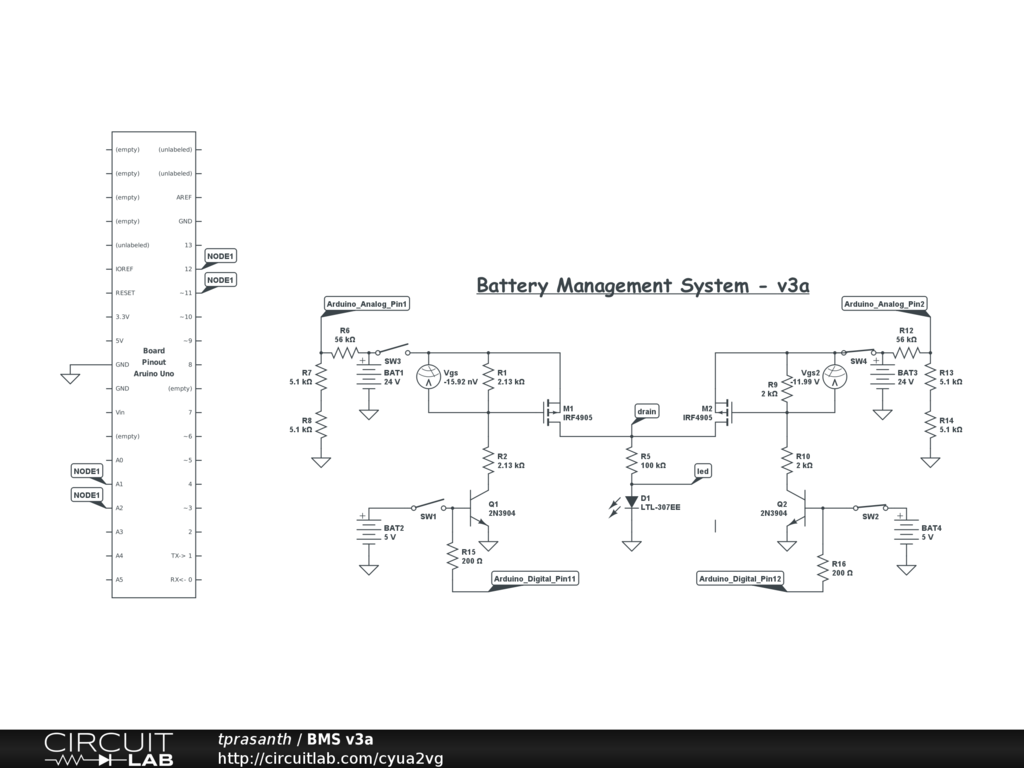This screenshot has width=1024, height=768.
Task: Select the BAT4 5 V battery
Action: [906, 532]
